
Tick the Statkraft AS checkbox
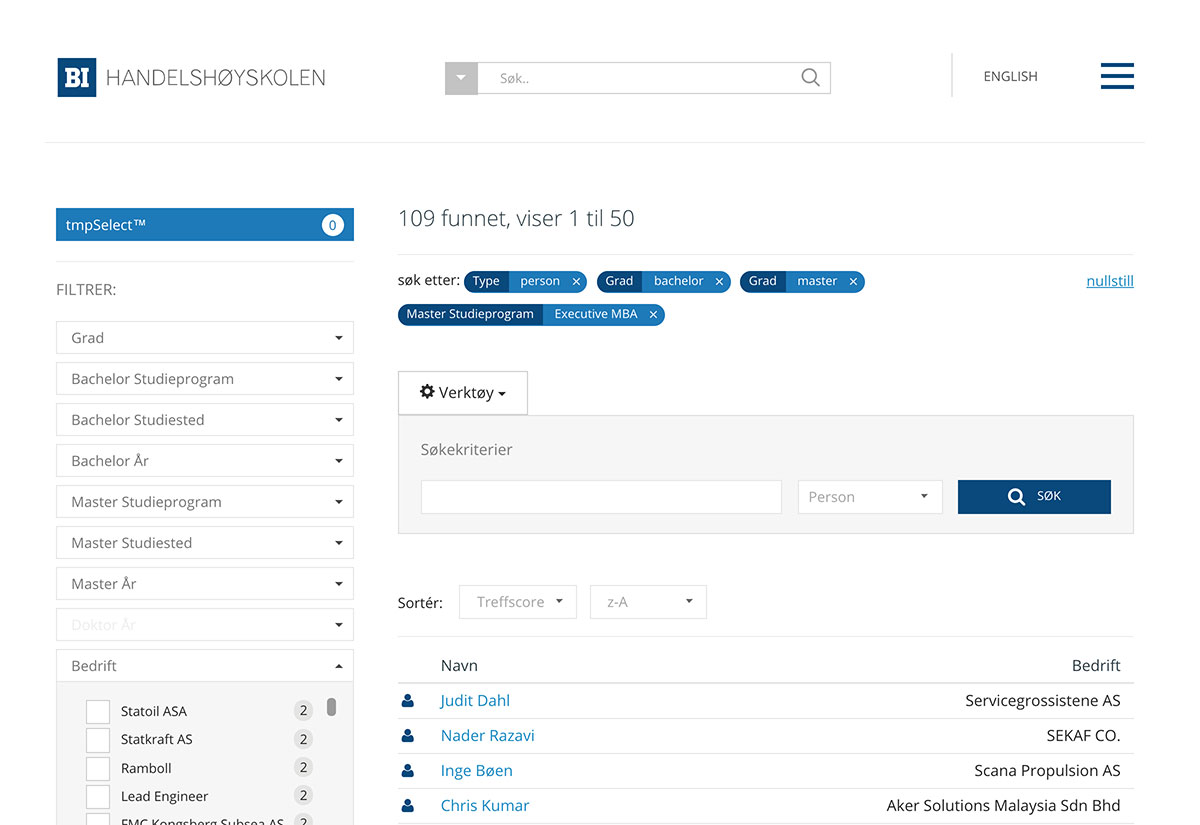pos(98,740)
